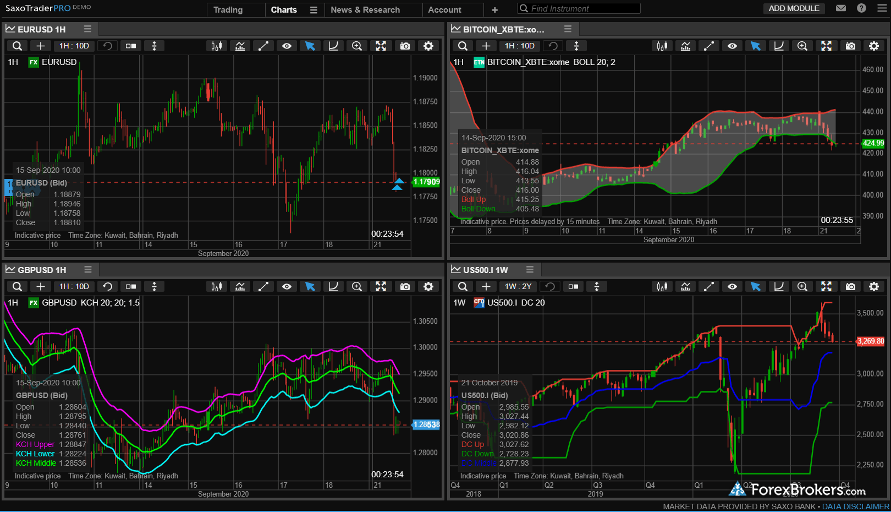The image size is (891, 512).
Task: Open settings gear in BITCOIN chart
Action: click(874, 46)
